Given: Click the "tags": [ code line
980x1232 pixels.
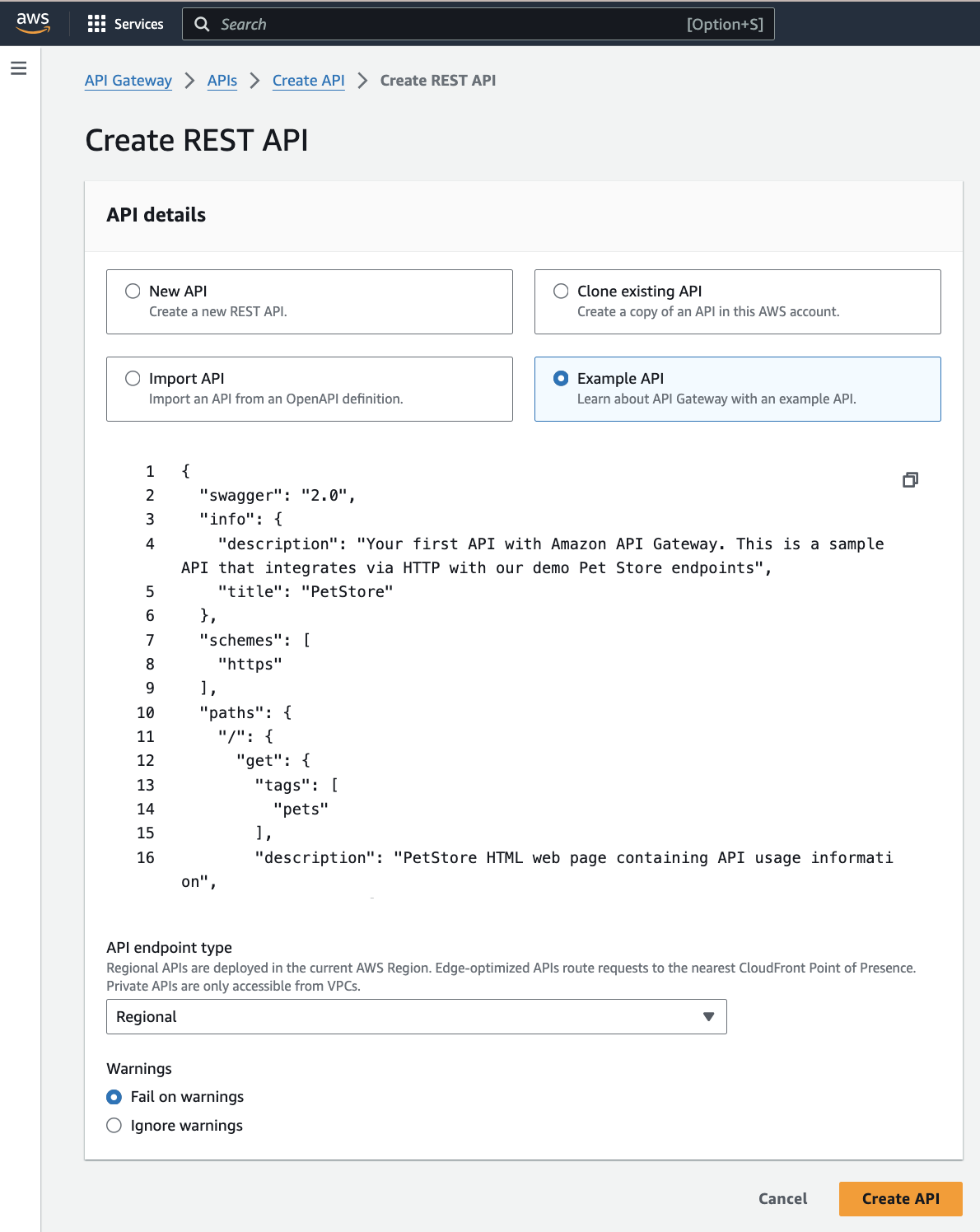Looking at the screenshot, I should click(296, 785).
